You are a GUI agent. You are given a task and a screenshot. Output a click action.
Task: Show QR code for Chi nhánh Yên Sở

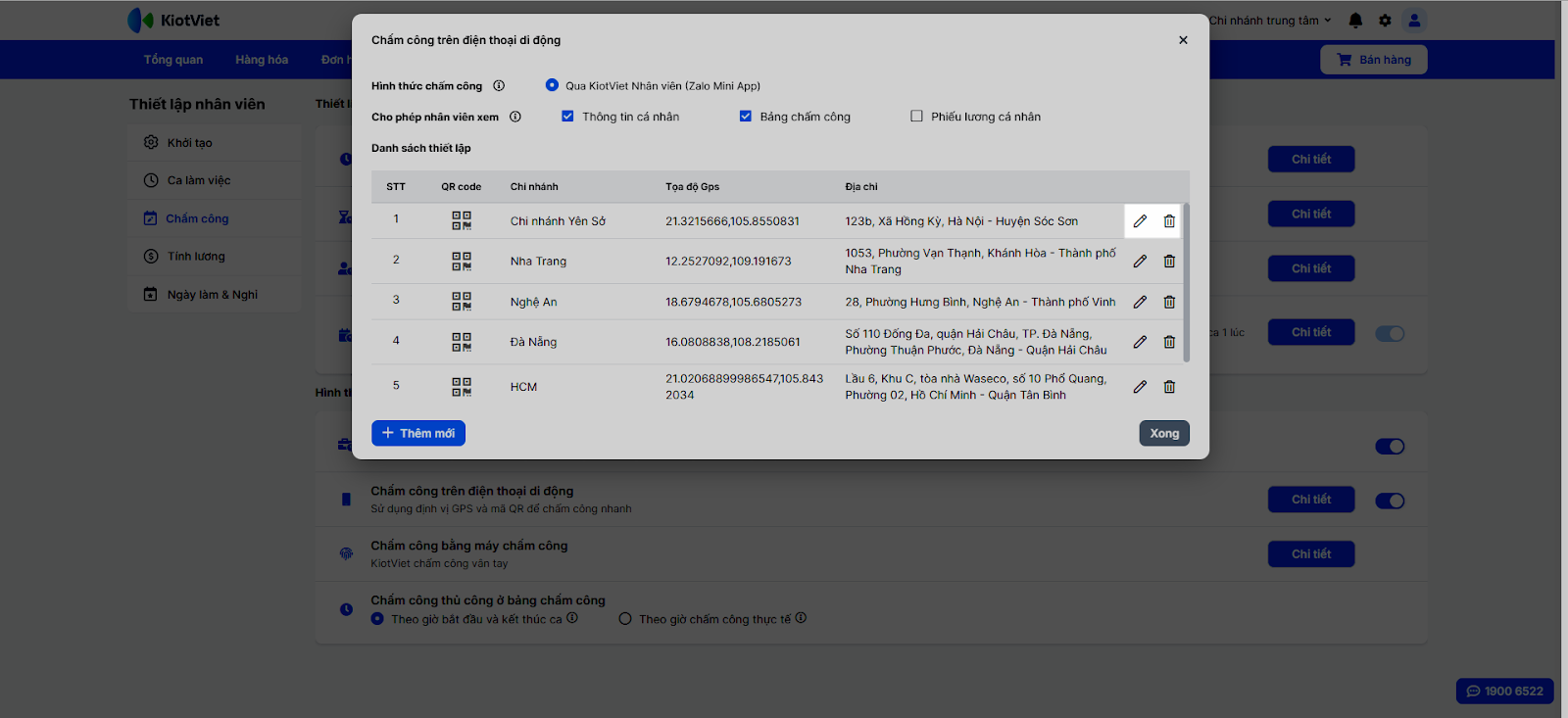pos(462,221)
